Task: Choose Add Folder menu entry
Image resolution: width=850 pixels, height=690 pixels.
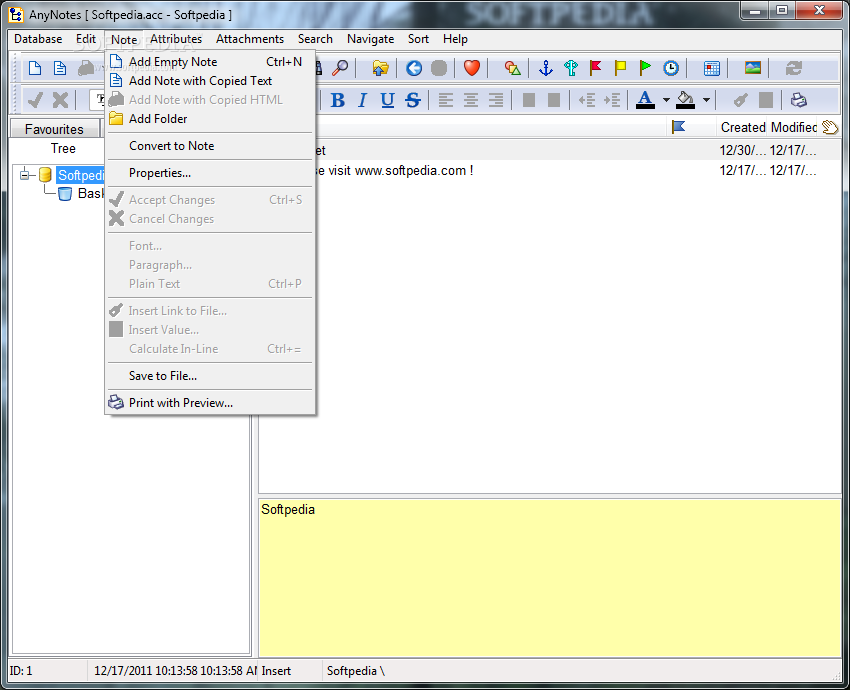Action: coord(210,119)
